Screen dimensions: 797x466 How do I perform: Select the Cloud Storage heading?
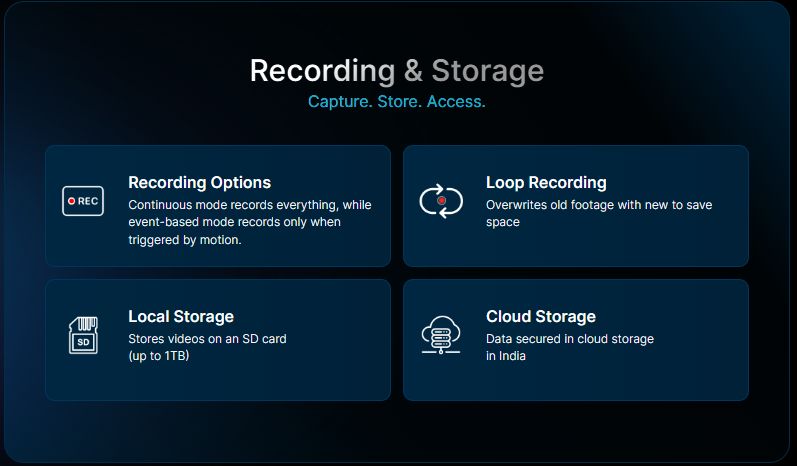pyautogui.click(x=541, y=317)
